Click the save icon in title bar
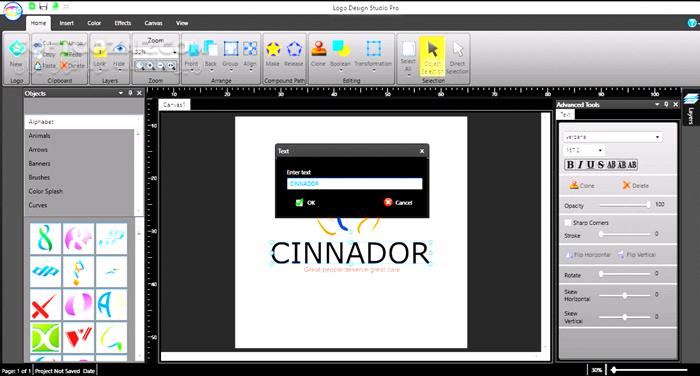Screen dimensions: 700x376 pos(43,6)
